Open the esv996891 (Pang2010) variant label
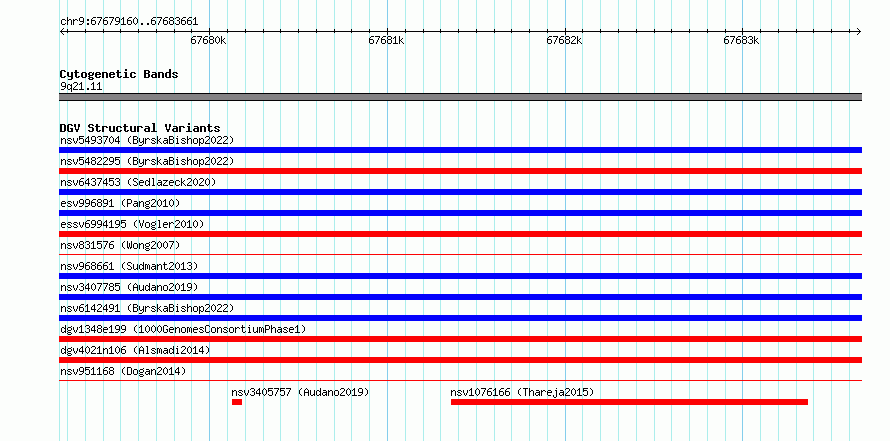 [x=120, y=203]
